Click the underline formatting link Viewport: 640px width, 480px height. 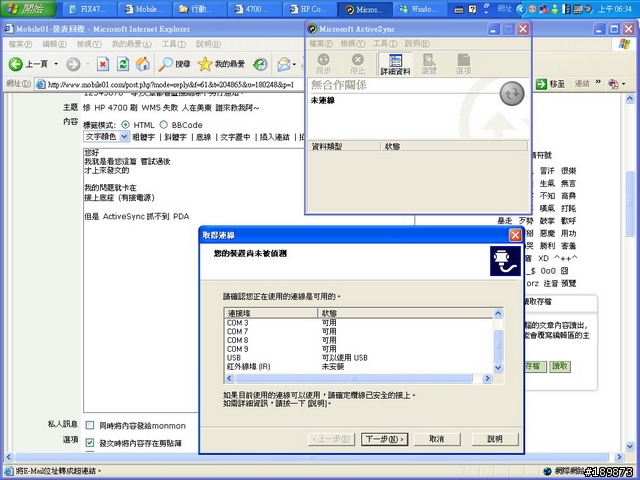203,137
